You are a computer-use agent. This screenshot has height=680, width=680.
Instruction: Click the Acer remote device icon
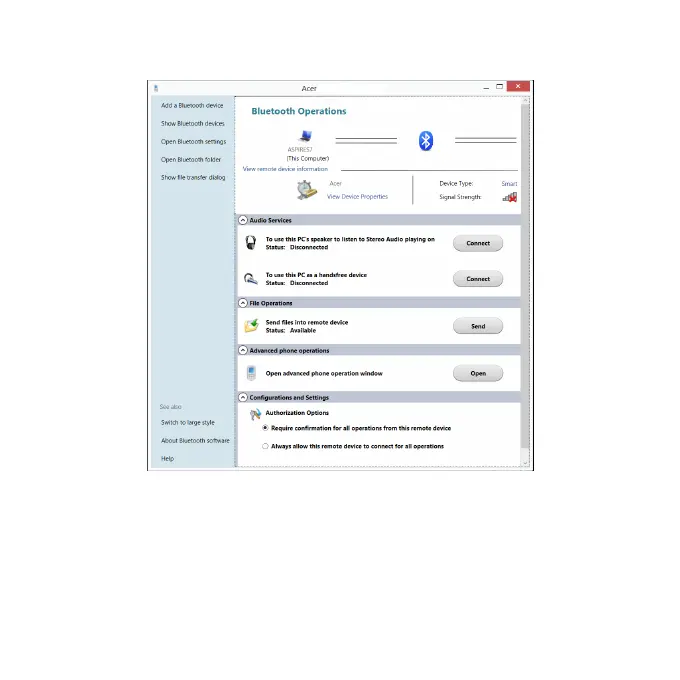tap(306, 190)
